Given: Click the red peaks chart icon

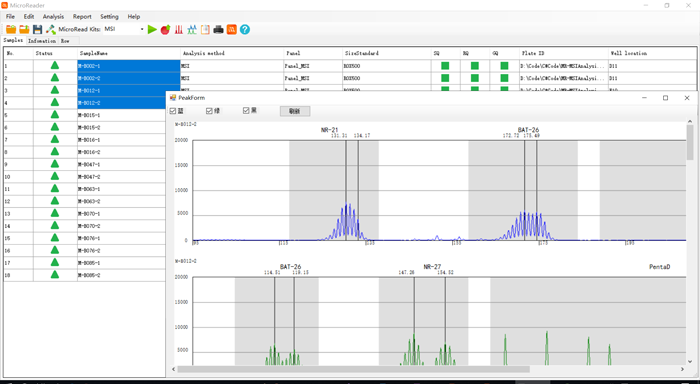Looking at the screenshot, I should point(179,29).
